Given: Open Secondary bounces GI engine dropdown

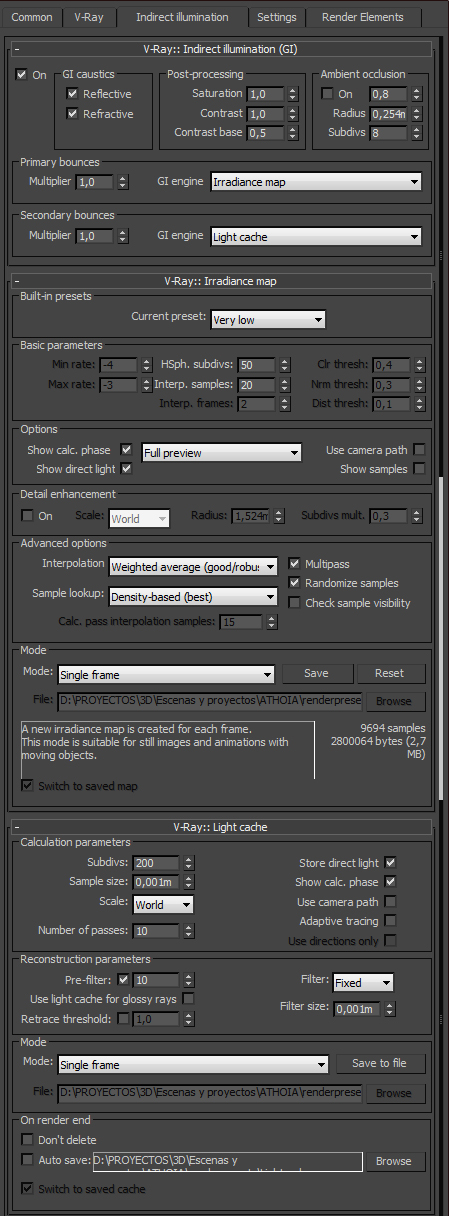Looking at the screenshot, I should (315, 237).
